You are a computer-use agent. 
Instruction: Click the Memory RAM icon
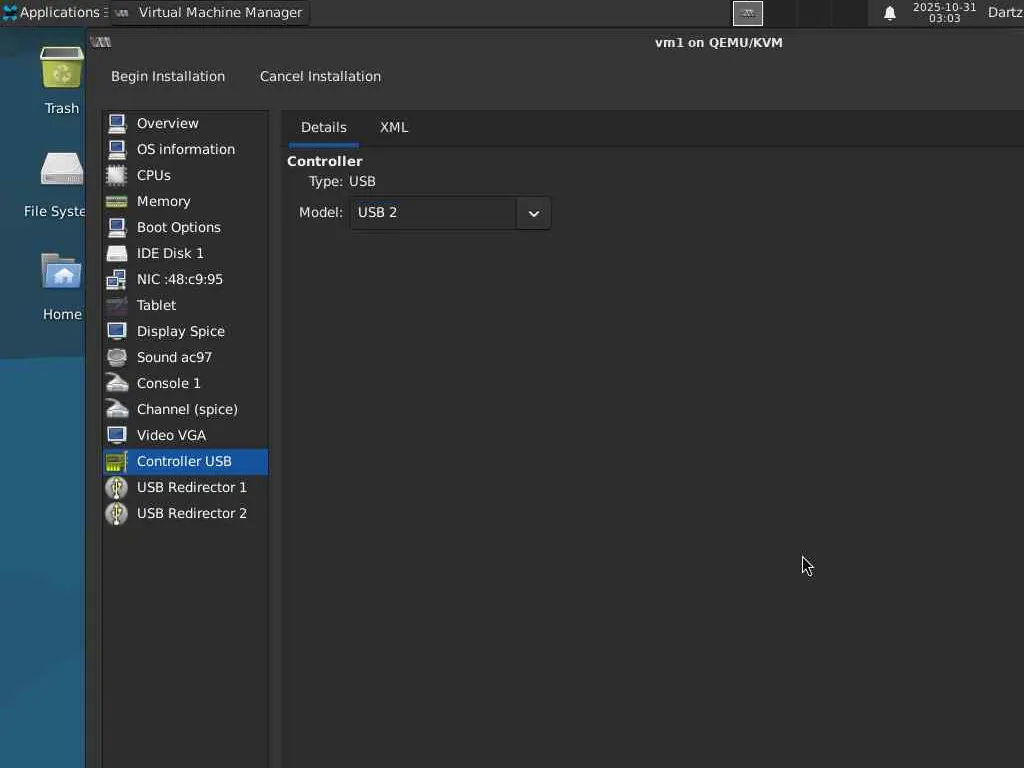(x=117, y=201)
